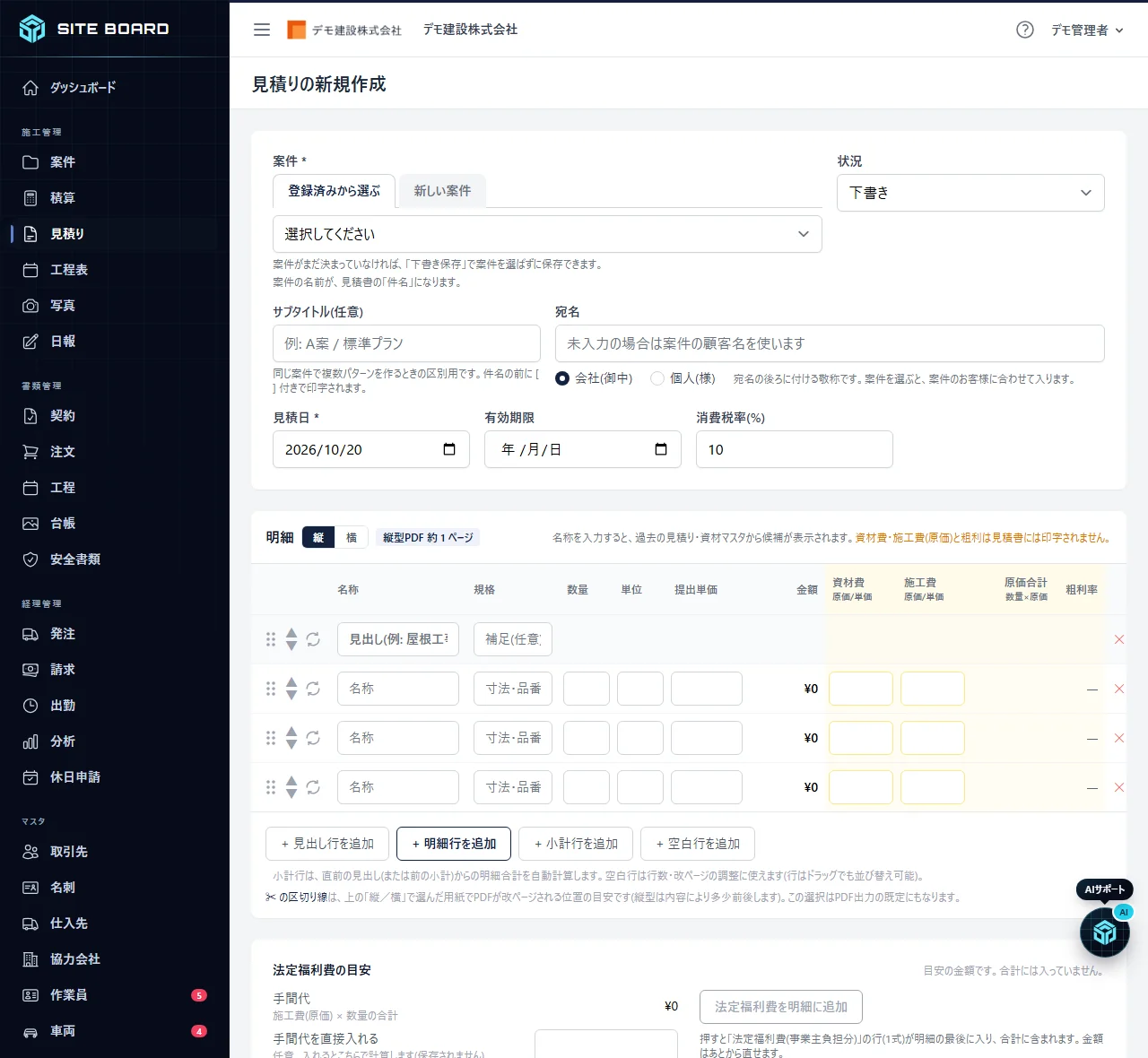Click the help question mark icon
The width and height of the screenshot is (1148, 1058).
(1025, 30)
